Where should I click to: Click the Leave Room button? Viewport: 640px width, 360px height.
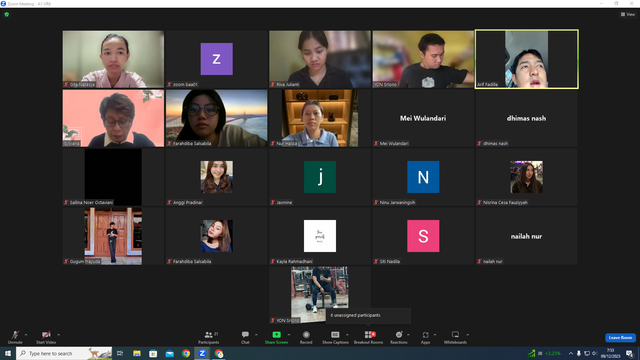(x=620, y=338)
